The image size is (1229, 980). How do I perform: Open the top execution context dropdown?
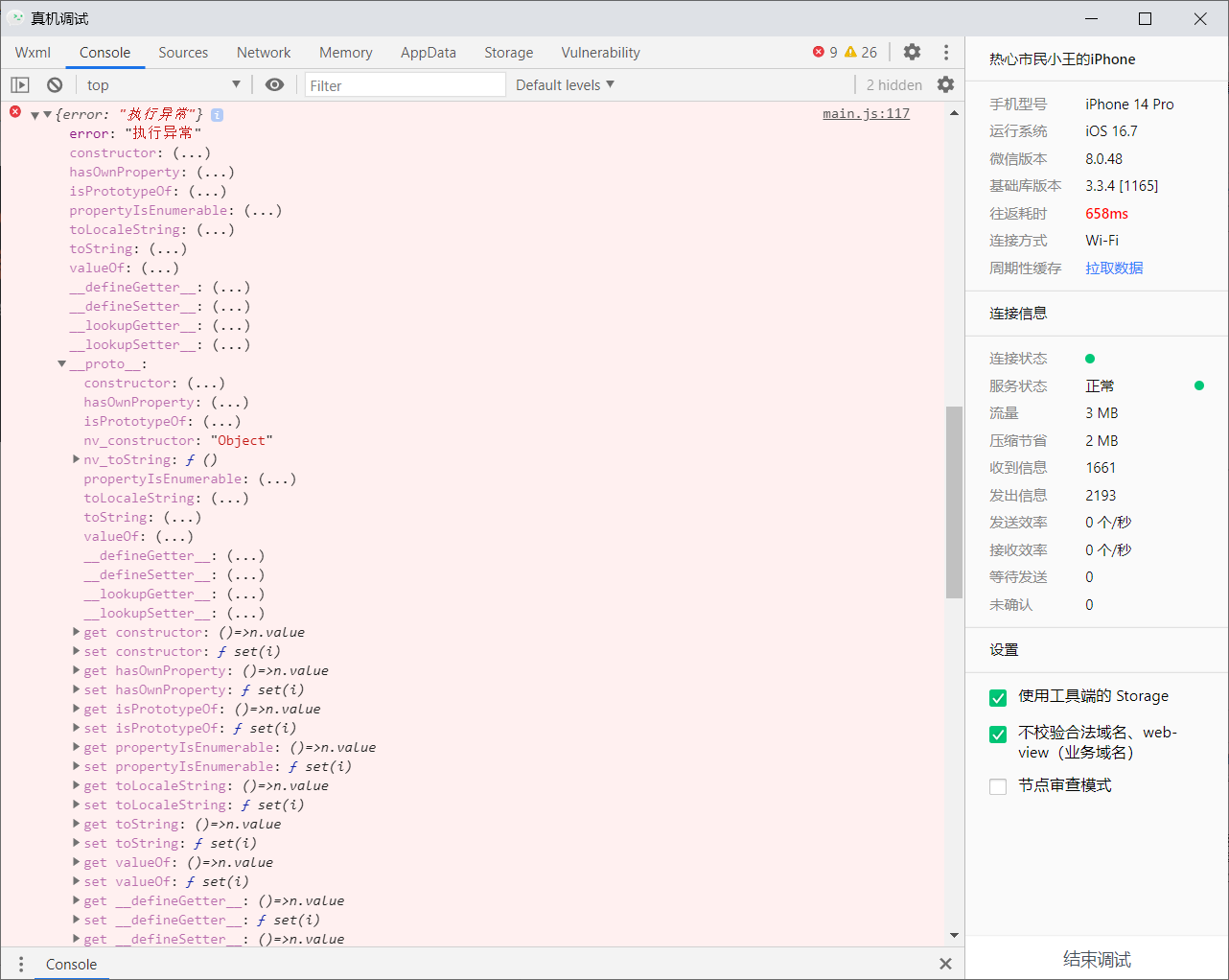(163, 84)
